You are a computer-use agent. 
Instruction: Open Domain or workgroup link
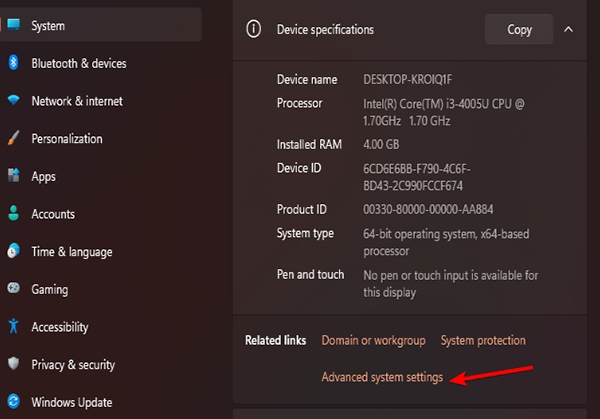coord(373,340)
